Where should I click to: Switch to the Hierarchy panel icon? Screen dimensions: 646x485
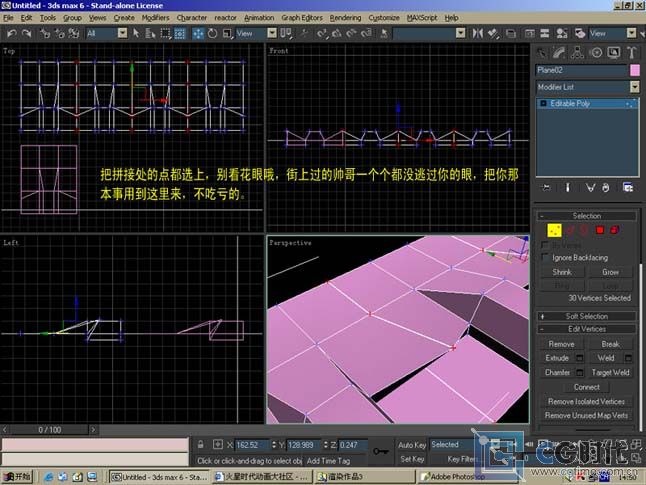[578, 53]
